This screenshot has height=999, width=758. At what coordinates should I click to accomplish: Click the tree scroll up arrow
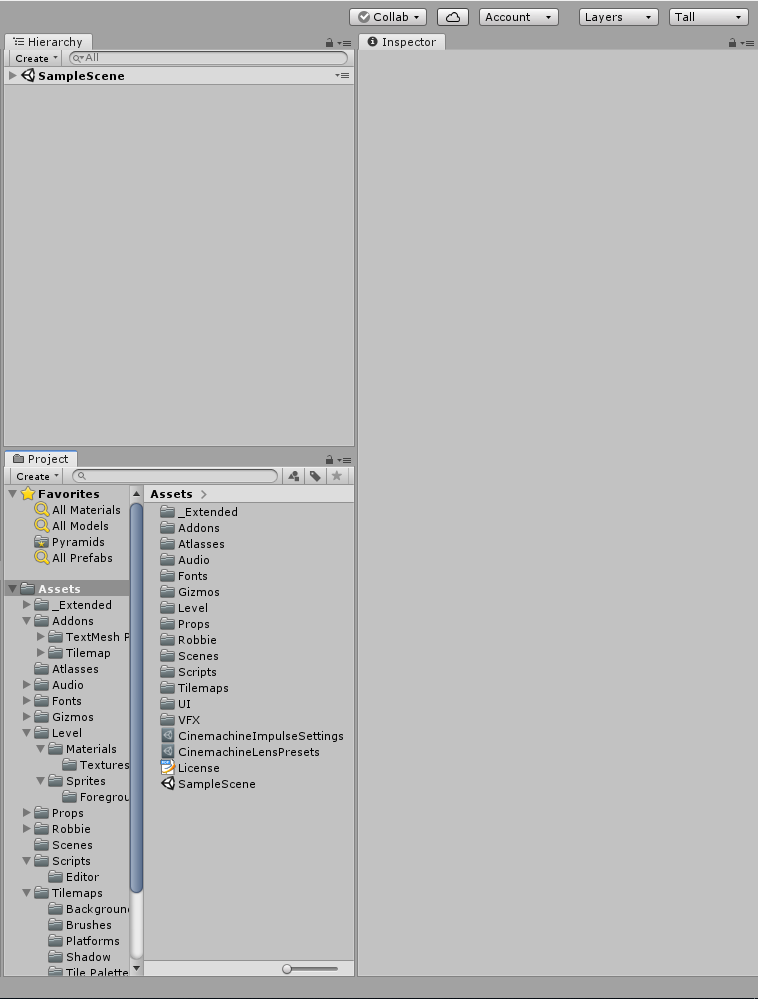[x=136, y=493]
